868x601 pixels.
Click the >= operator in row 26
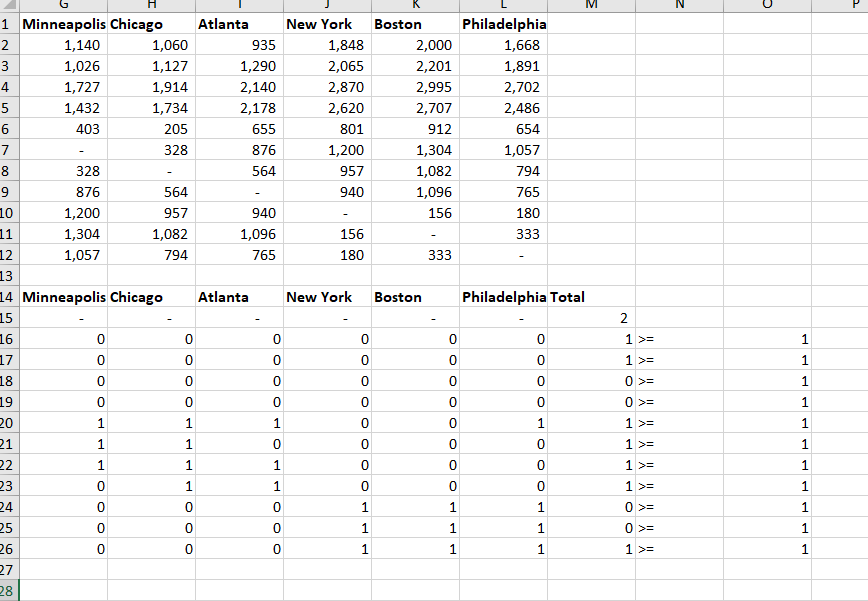[x=679, y=549]
